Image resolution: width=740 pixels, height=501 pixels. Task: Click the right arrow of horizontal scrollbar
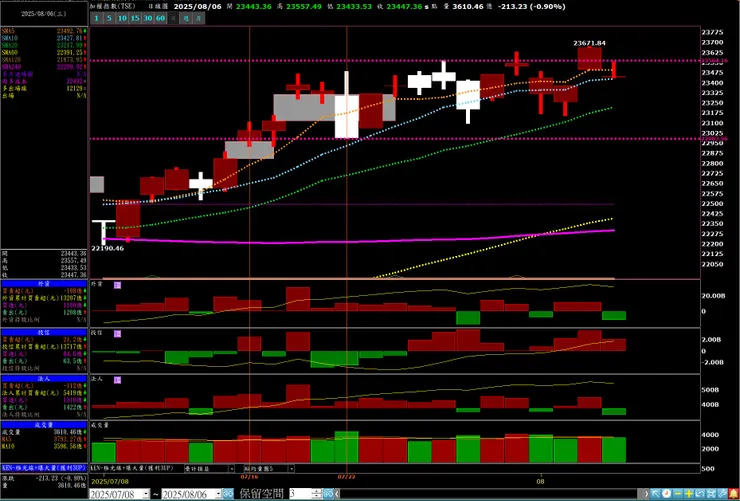(647, 494)
